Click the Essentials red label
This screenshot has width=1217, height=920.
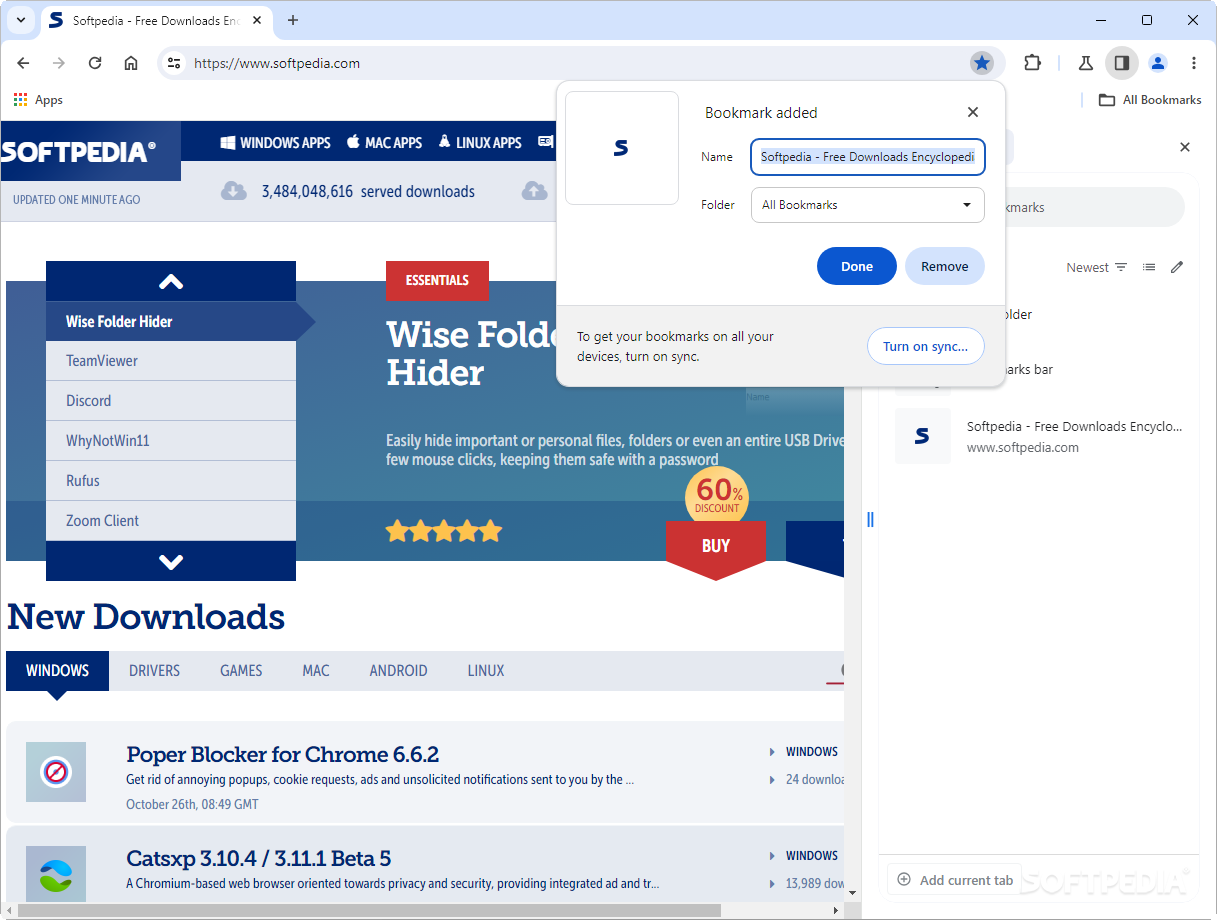click(437, 281)
